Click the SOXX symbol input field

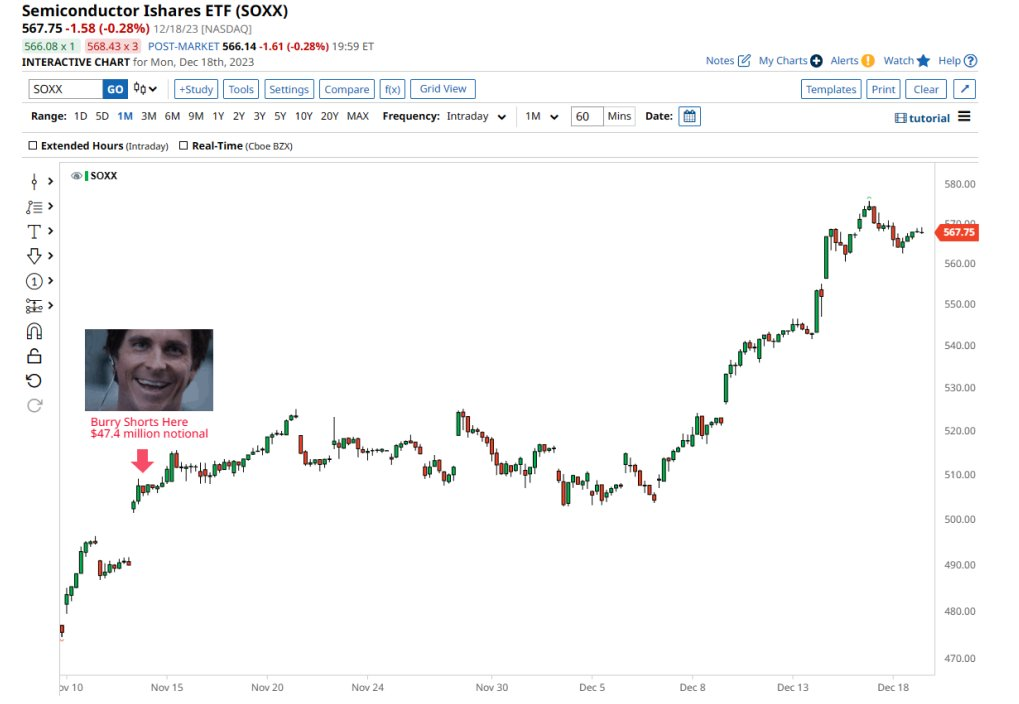coord(66,89)
